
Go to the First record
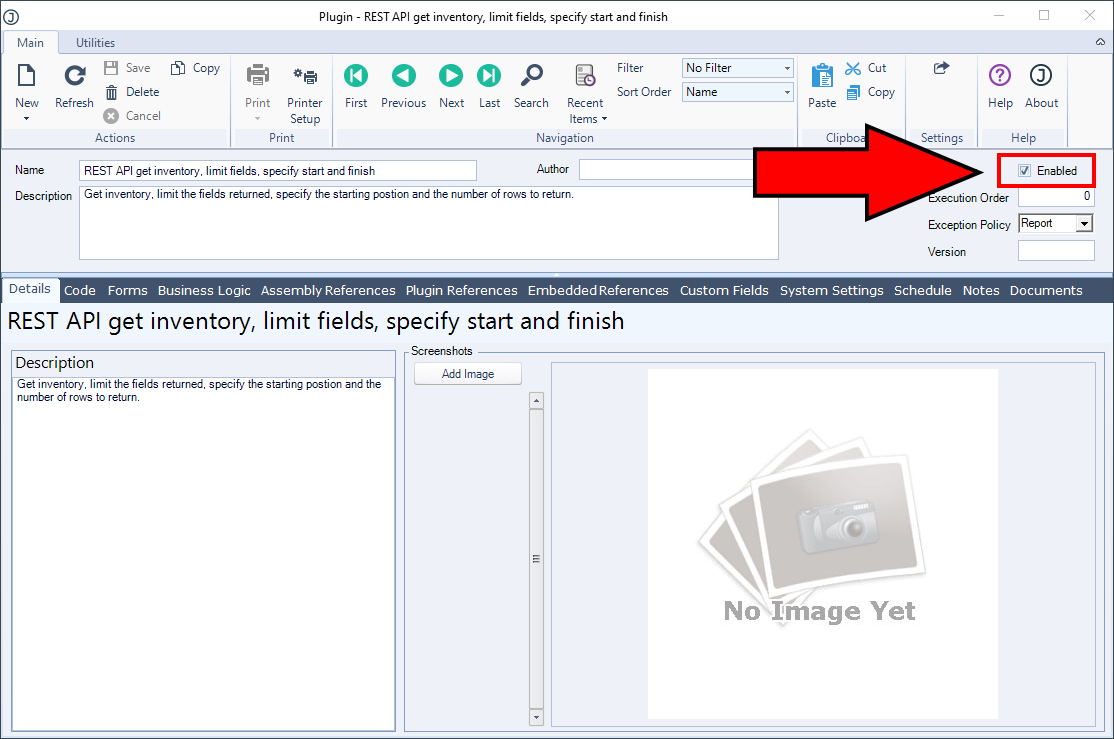(x=356, y=77)
